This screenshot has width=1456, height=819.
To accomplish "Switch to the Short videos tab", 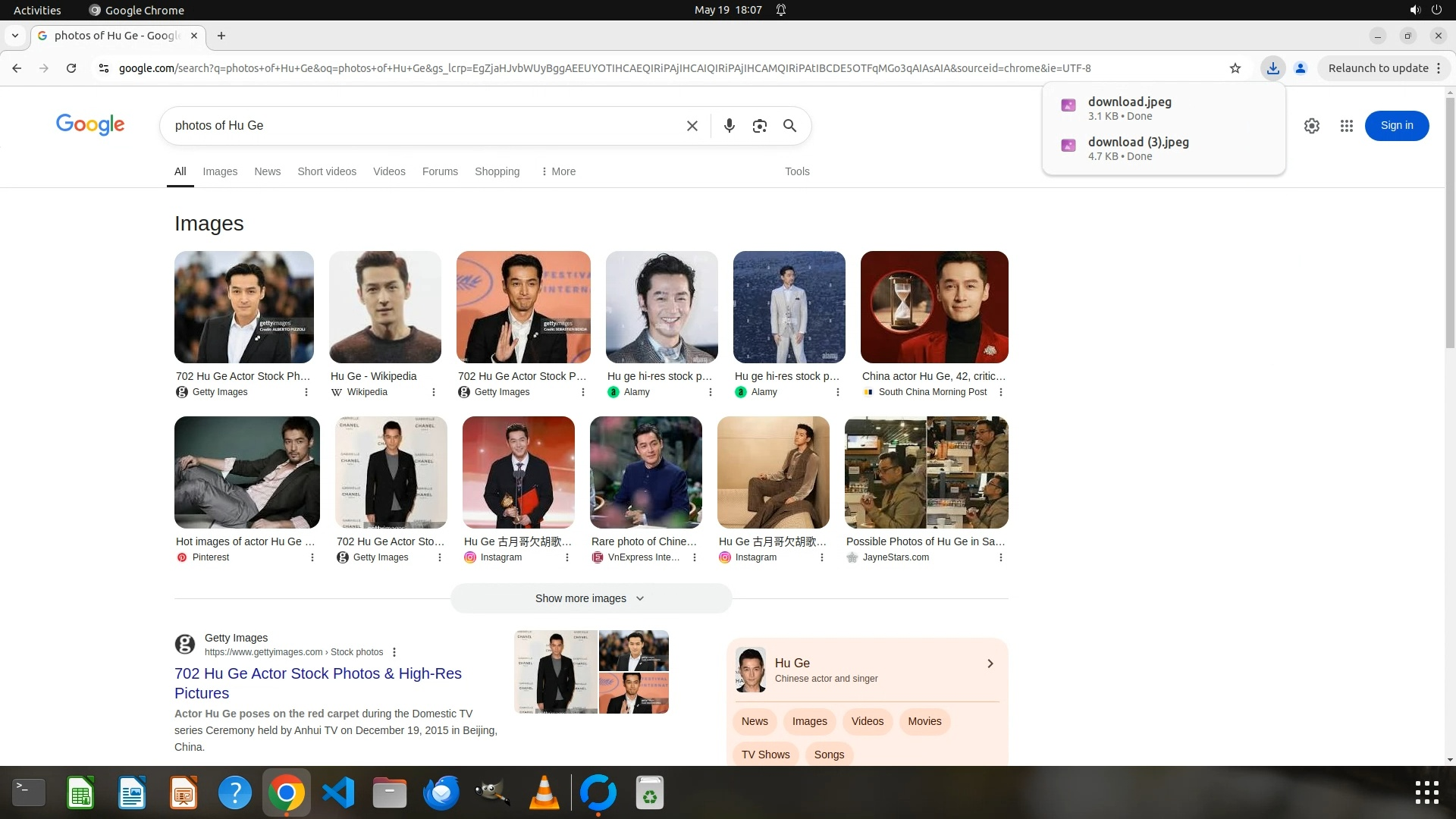I will tap(326, 171).
